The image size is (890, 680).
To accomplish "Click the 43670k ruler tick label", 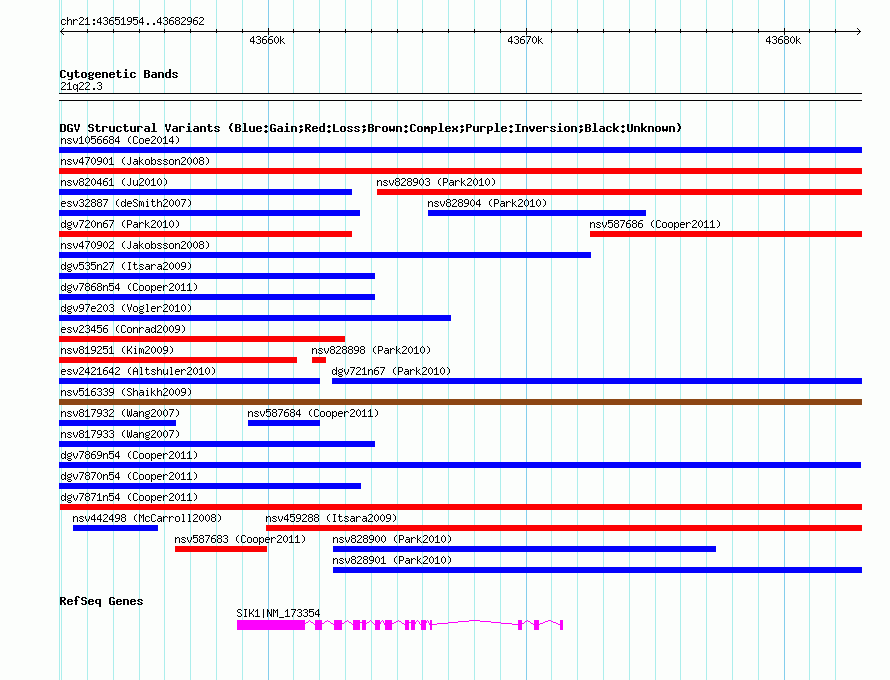I will point(525,40).
